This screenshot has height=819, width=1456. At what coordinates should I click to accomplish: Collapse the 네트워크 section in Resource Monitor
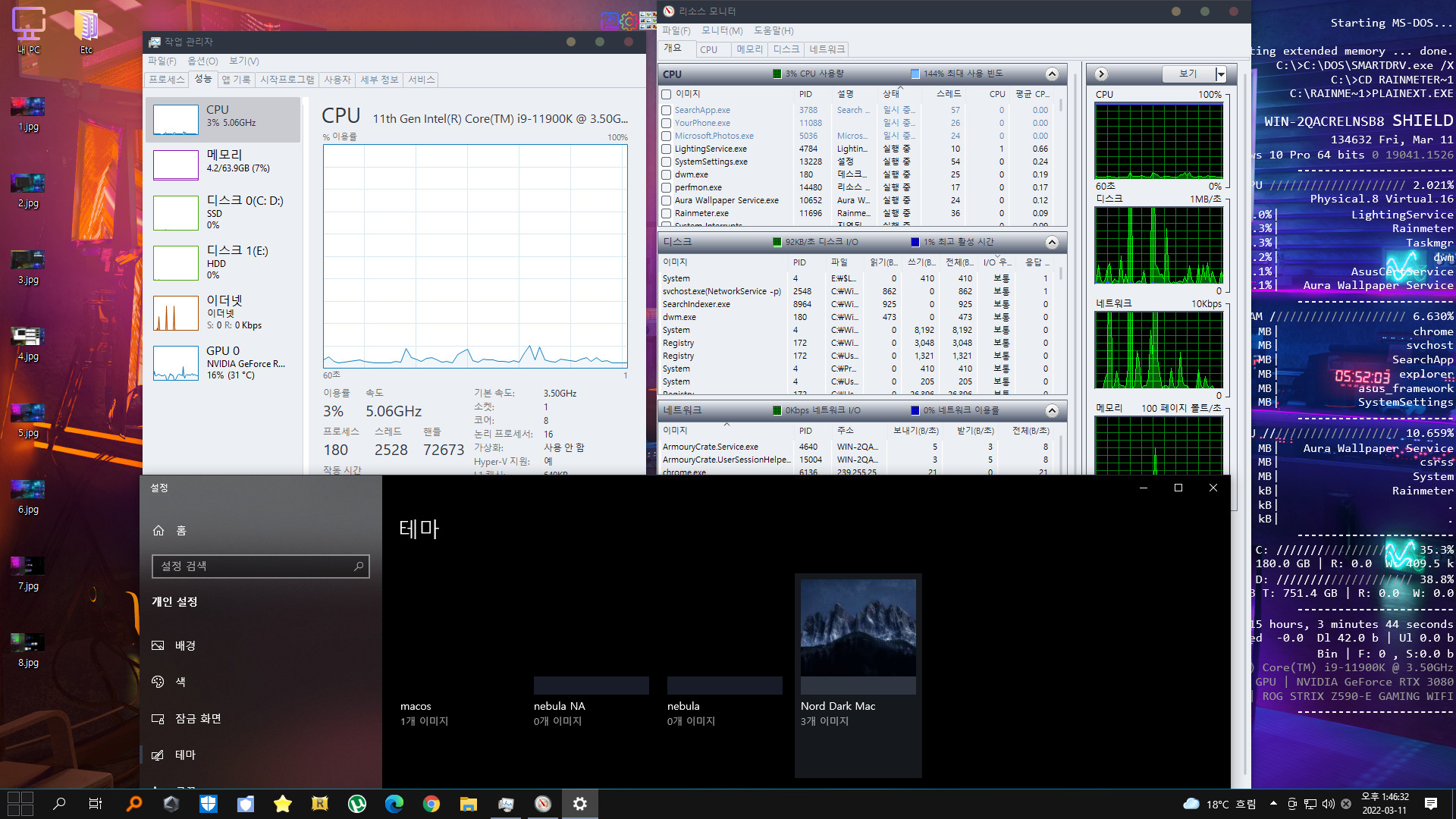click(x=1052, y=410)
